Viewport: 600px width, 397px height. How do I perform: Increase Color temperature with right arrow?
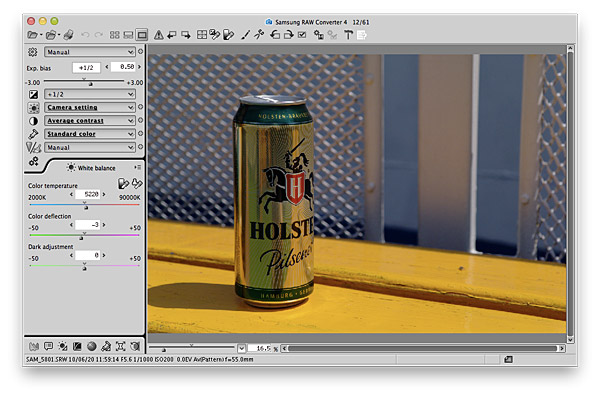tap(104, 194)
